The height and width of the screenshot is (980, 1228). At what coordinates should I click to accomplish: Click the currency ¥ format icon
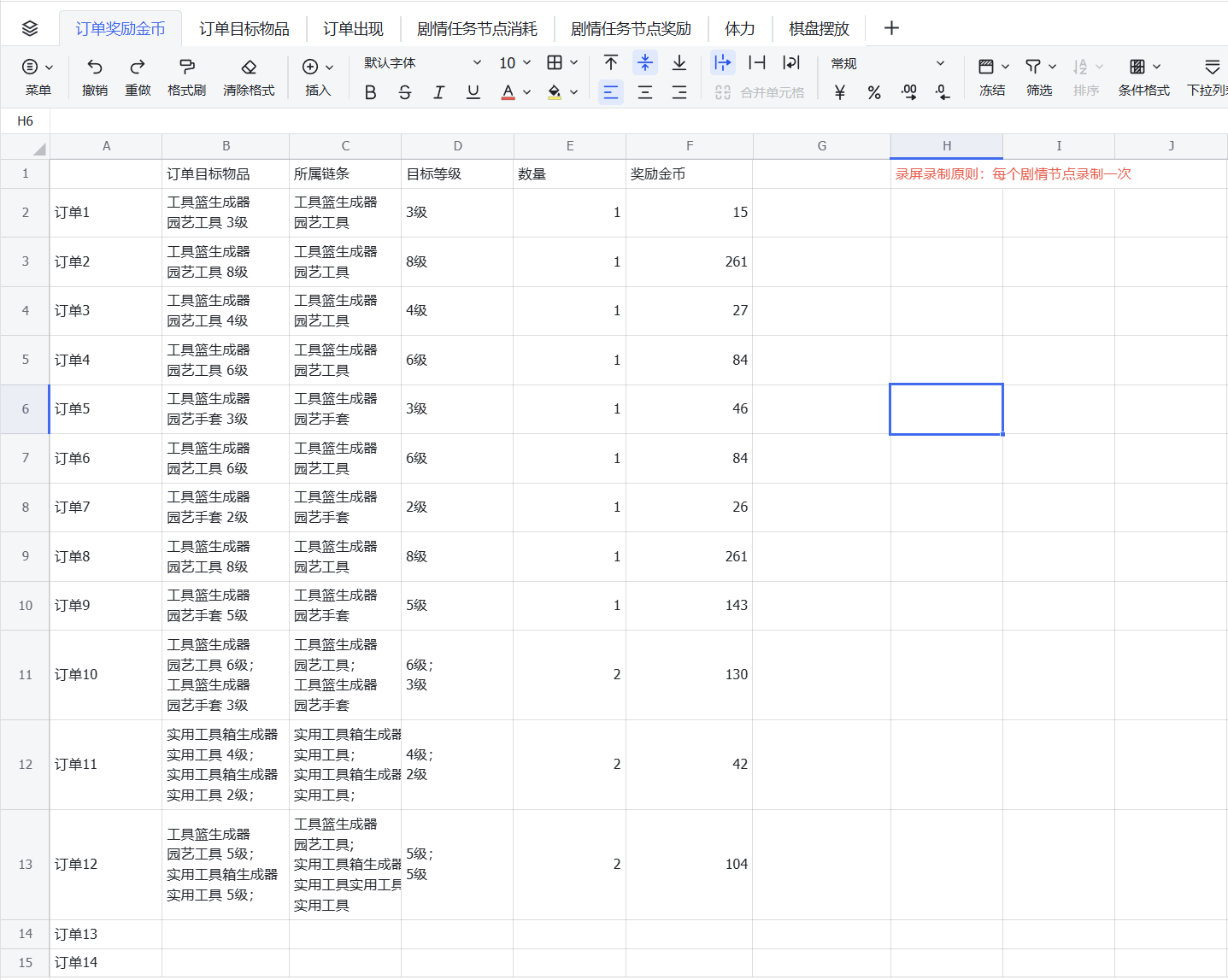click(840, 92)
